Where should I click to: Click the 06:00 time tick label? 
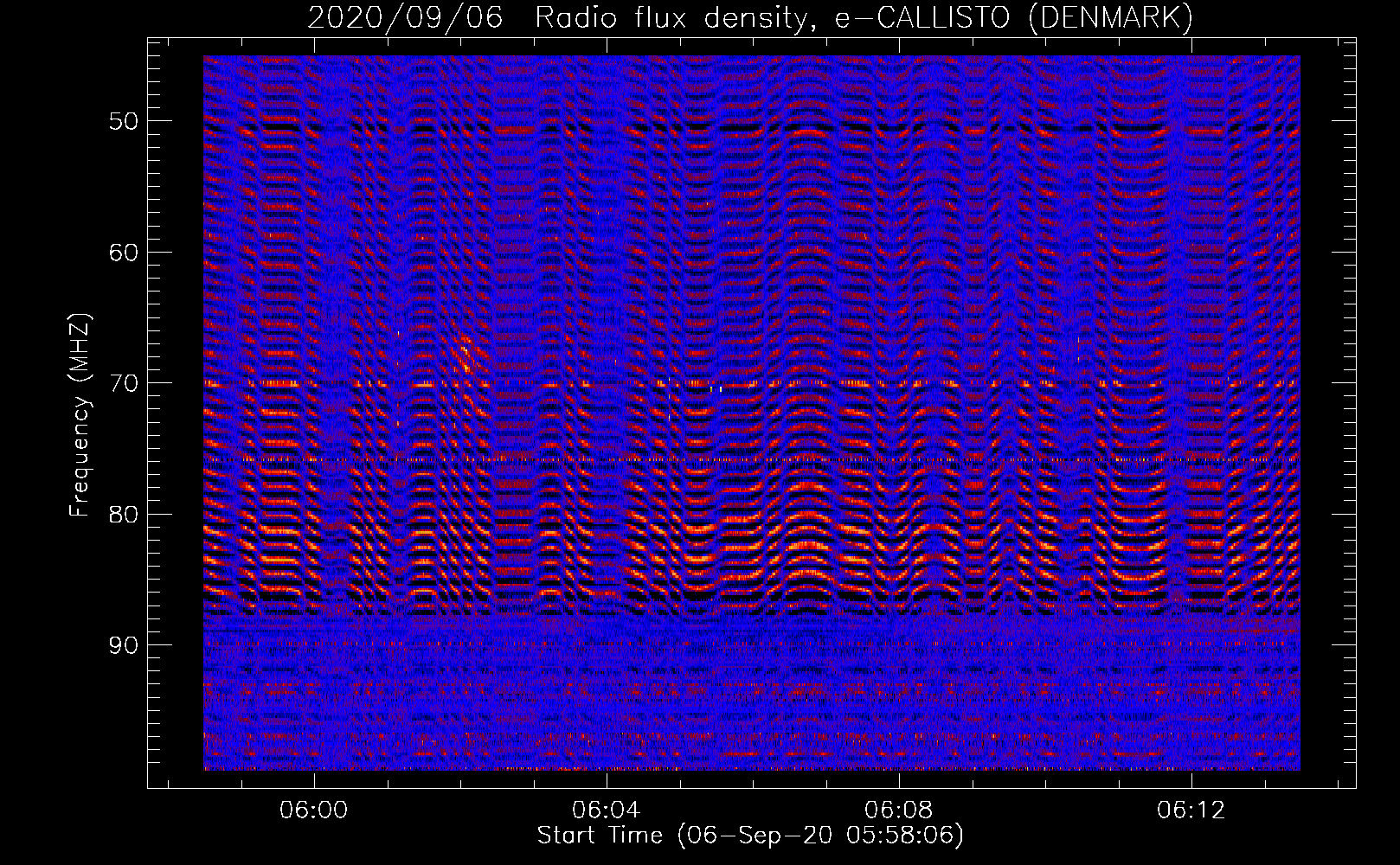click(313, 810)
